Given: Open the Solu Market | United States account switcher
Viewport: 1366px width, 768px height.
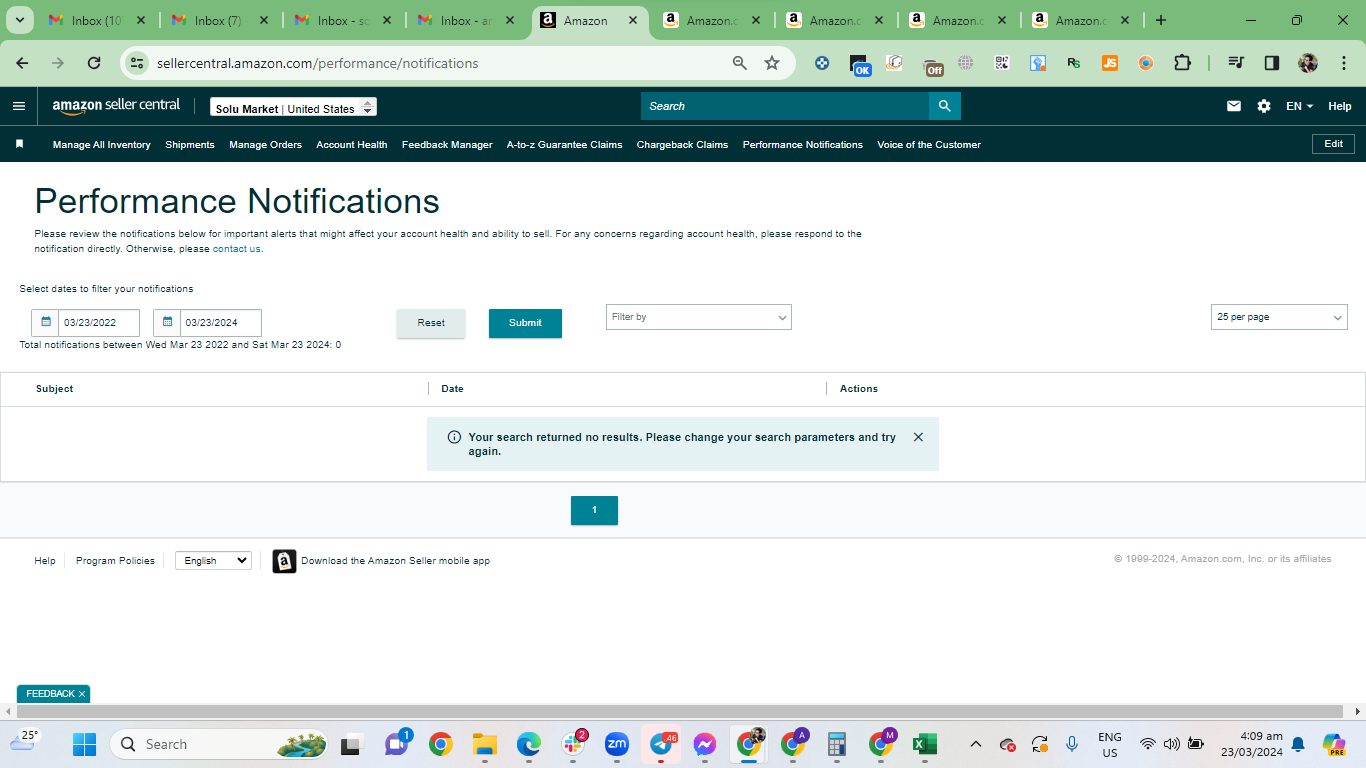Looking at the screenshot, I should point(293,108).
